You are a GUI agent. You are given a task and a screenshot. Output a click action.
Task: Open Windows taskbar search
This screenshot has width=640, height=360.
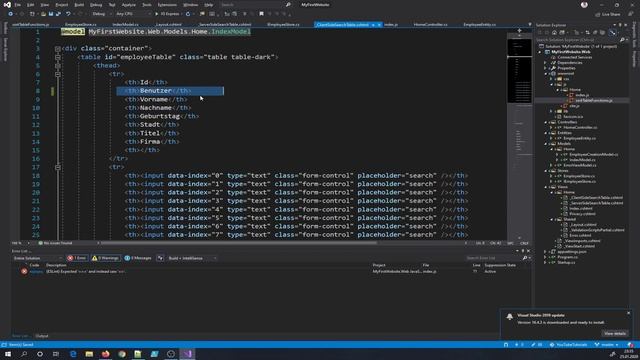click(24, 354)
